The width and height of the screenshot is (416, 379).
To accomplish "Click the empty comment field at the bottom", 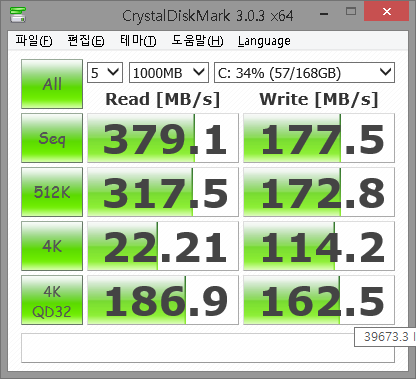I will [x=208, y=348].
